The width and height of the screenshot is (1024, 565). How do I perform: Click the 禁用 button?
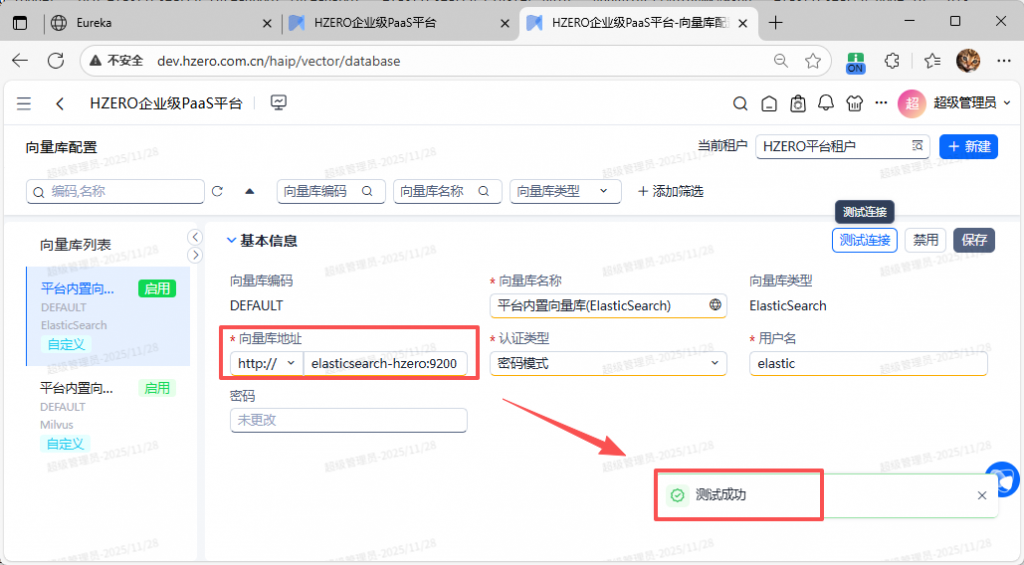tap(926, 240)
